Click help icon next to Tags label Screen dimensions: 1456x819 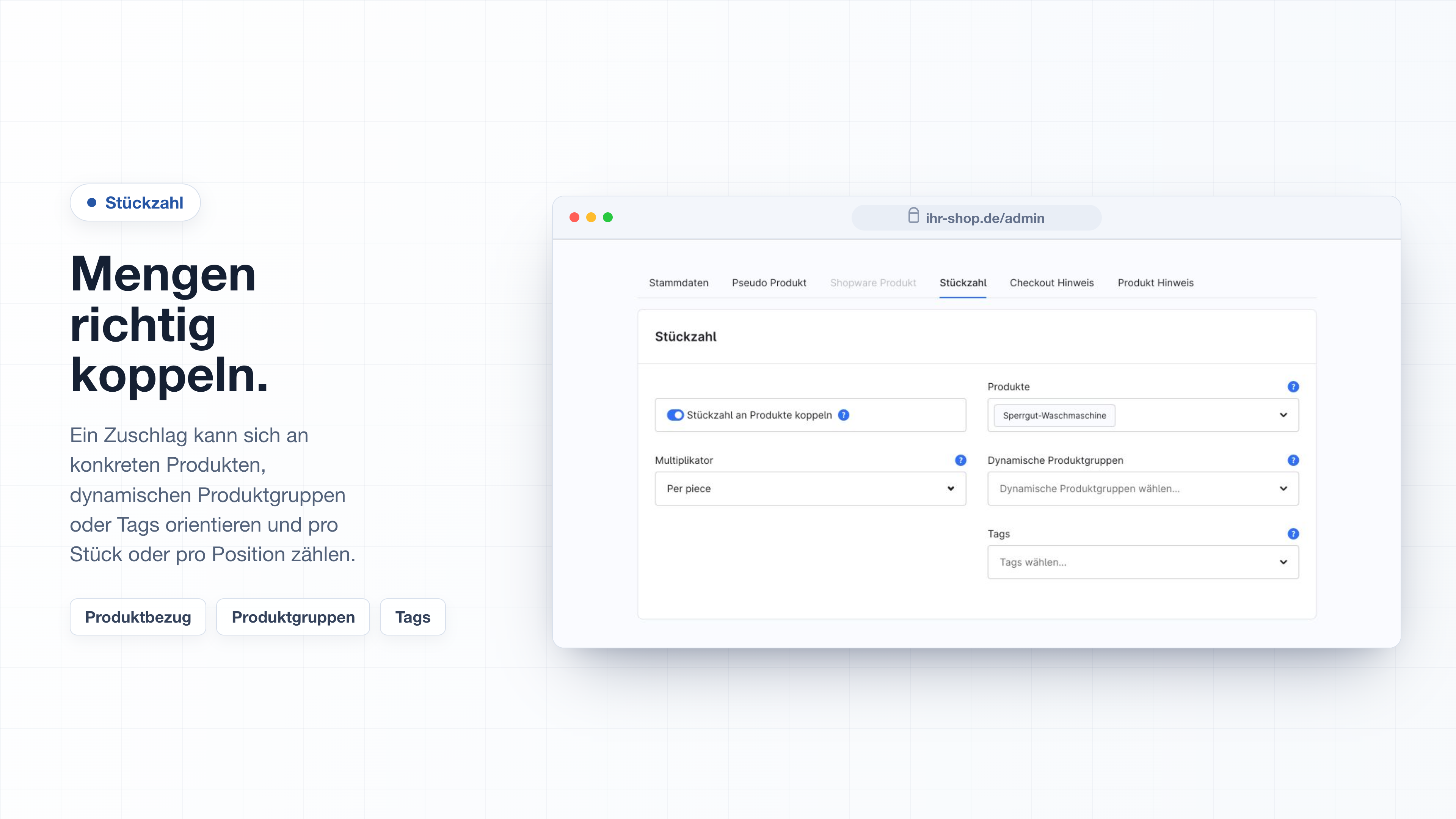click(1293, 533)
